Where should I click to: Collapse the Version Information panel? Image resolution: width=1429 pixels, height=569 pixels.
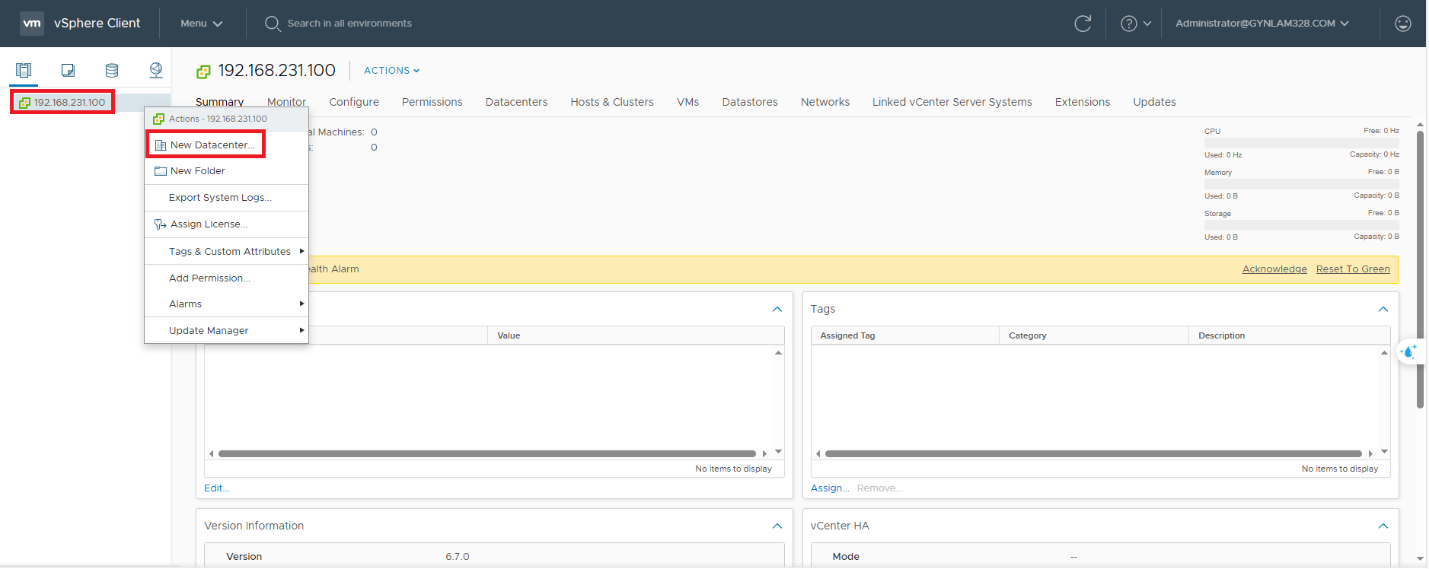(777, 526)
